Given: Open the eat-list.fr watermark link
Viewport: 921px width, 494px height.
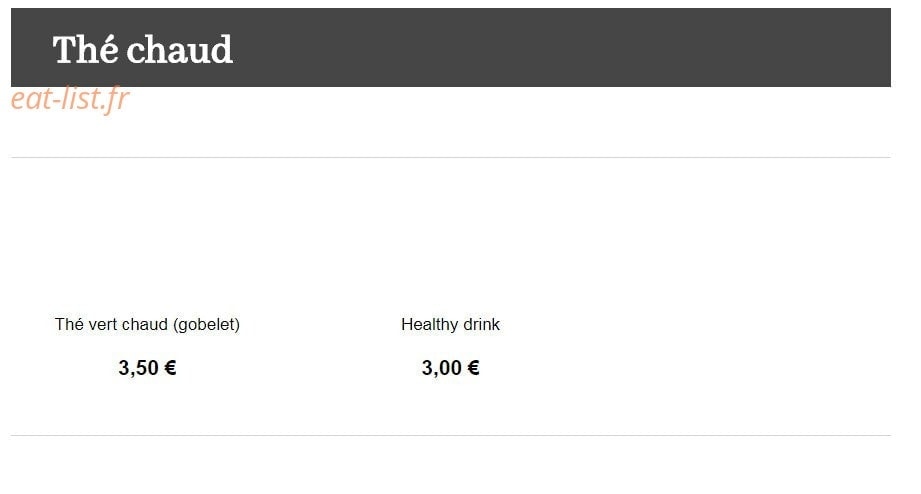Looking at the screenshot, I should tap(70, 99).
